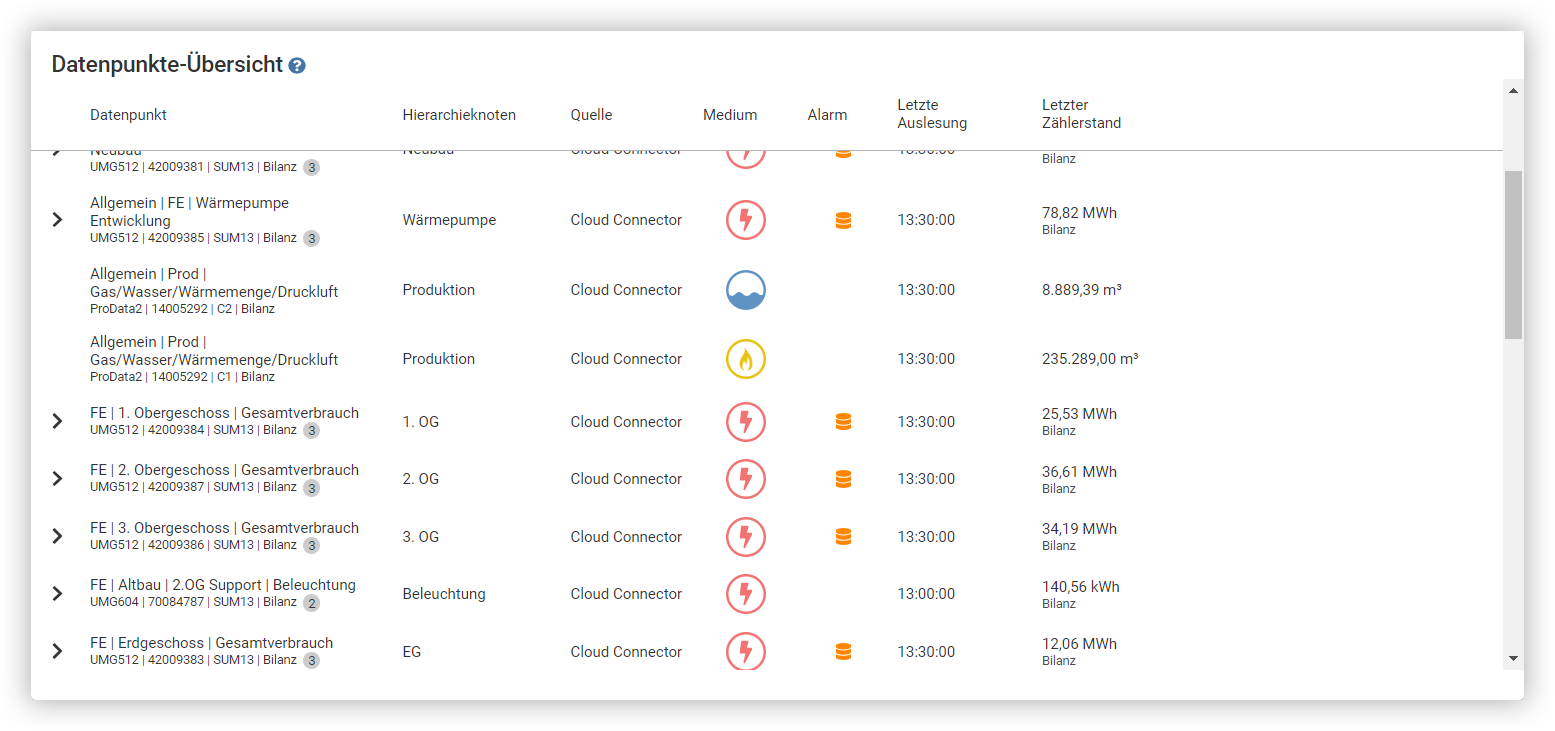This screenshot has height=731, width=1555.
Task: Expand the 1. Obergeschoss Gesamtverbrauch row
Action: 57,422
